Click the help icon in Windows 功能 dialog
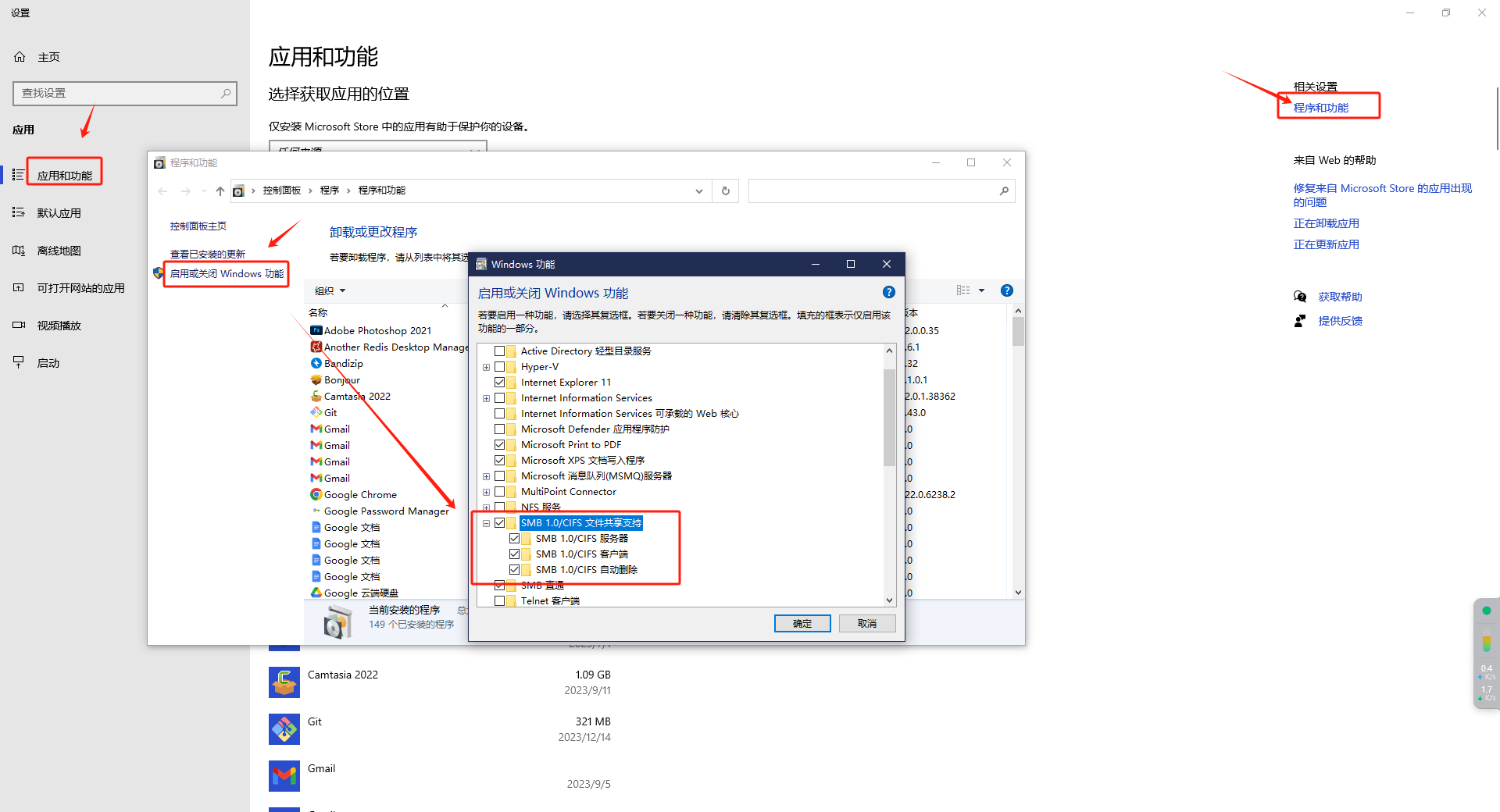Image resolution: width=1500 pixels, height=812 pixels. click(x=888, y=292)
